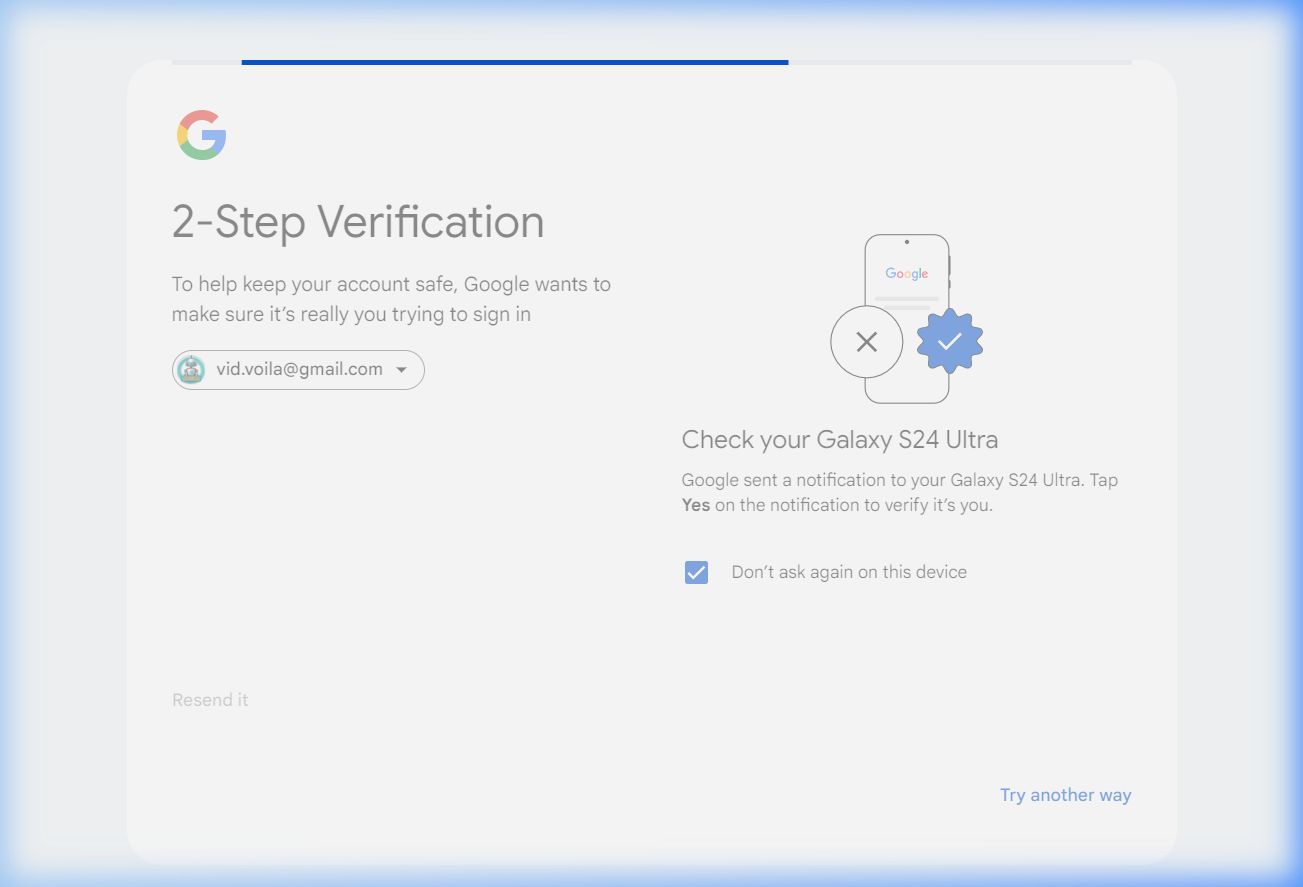
Task: Click the "Don't ask again on this device" label
Action: (848, 572)
